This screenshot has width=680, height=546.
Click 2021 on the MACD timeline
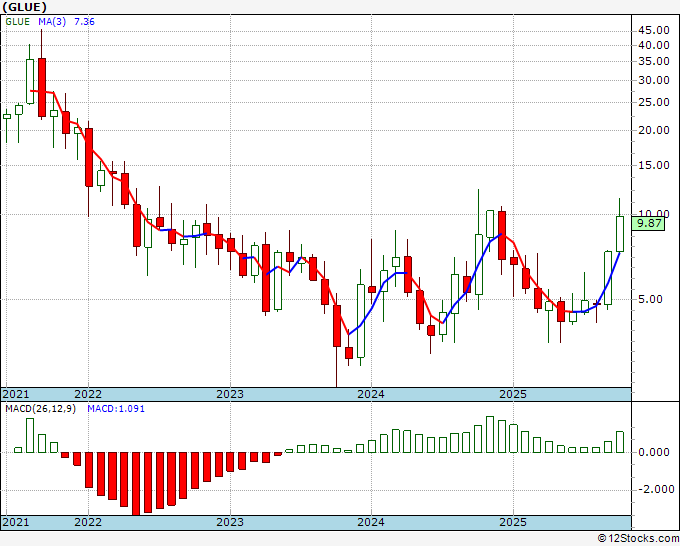(16, 522)
